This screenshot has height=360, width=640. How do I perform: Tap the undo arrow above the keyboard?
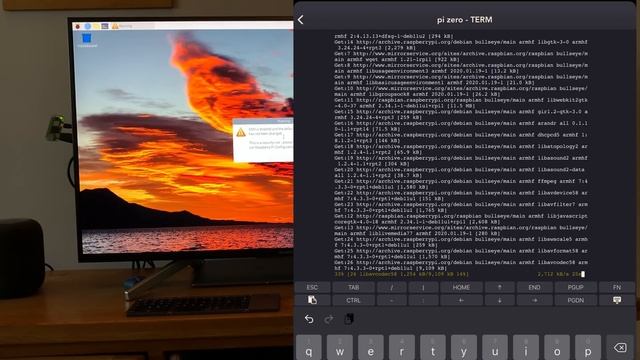click(309, 319)
